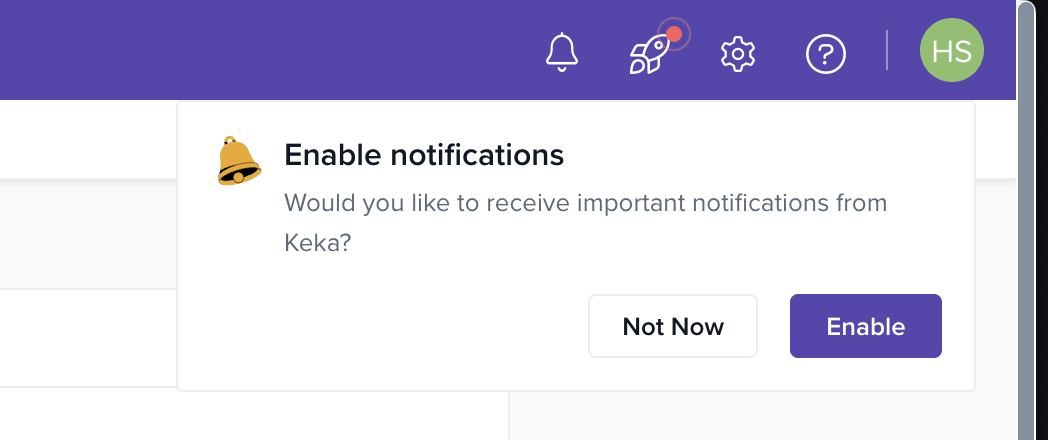Click the "Would you like to receive" message line
Viewport: 1048px width, 440px height.
[x=585, y=203]
